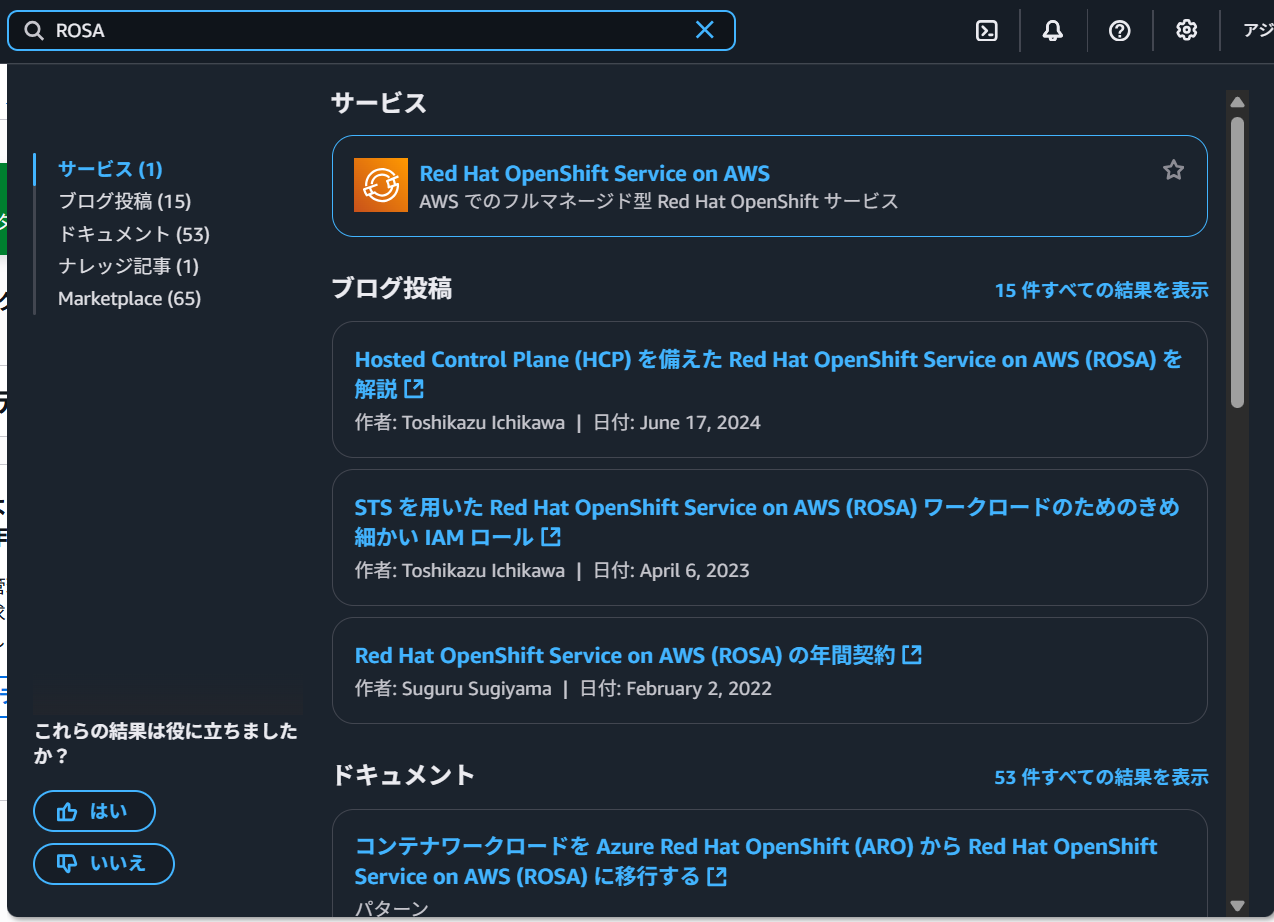The height and width of the screenshot is (922, 1274).
Task: Click the ドキュメント section heading
Action: click(x=403, y=774)
